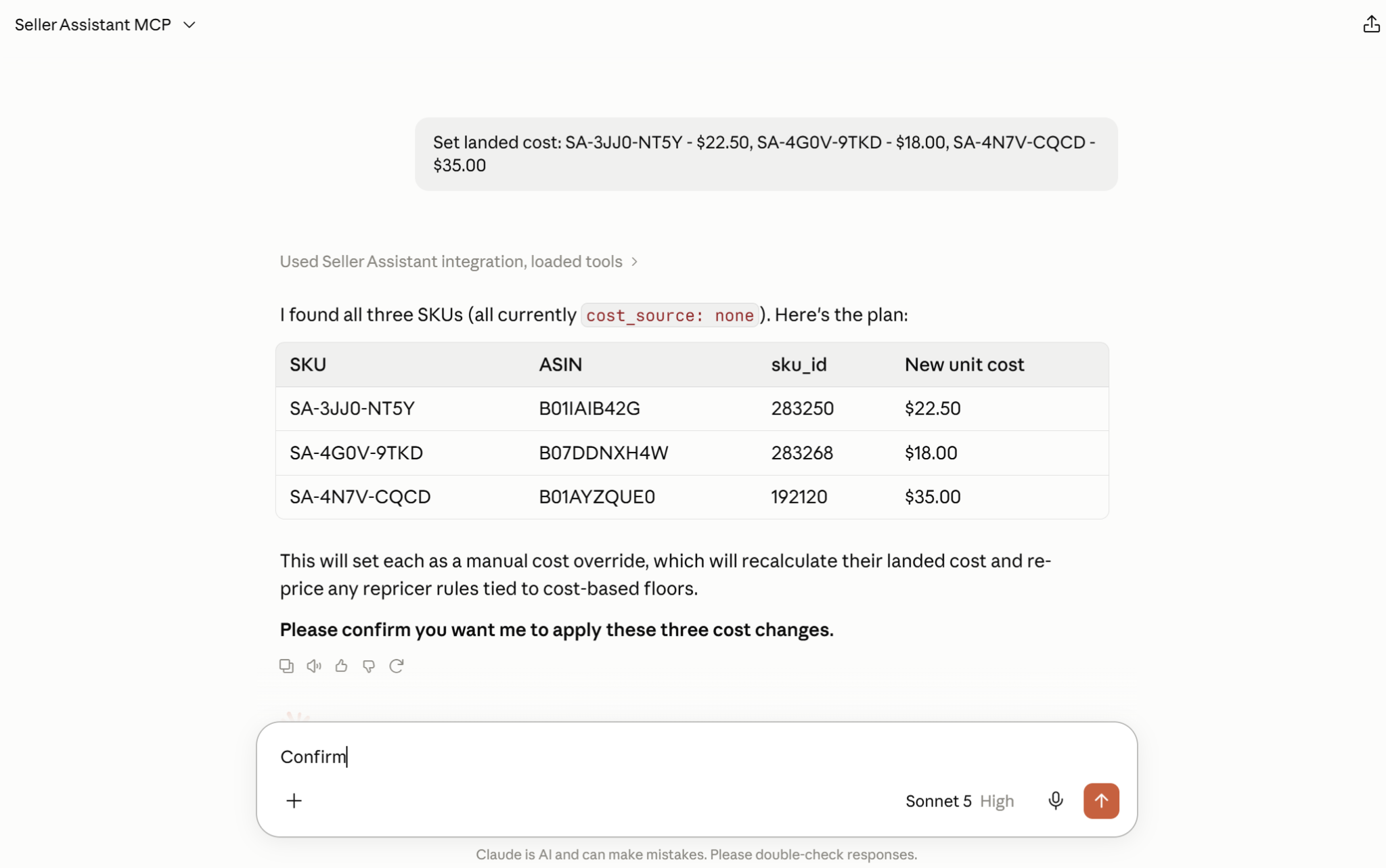
Task: Retry the response with the regenerate icon
Action: 397,666
